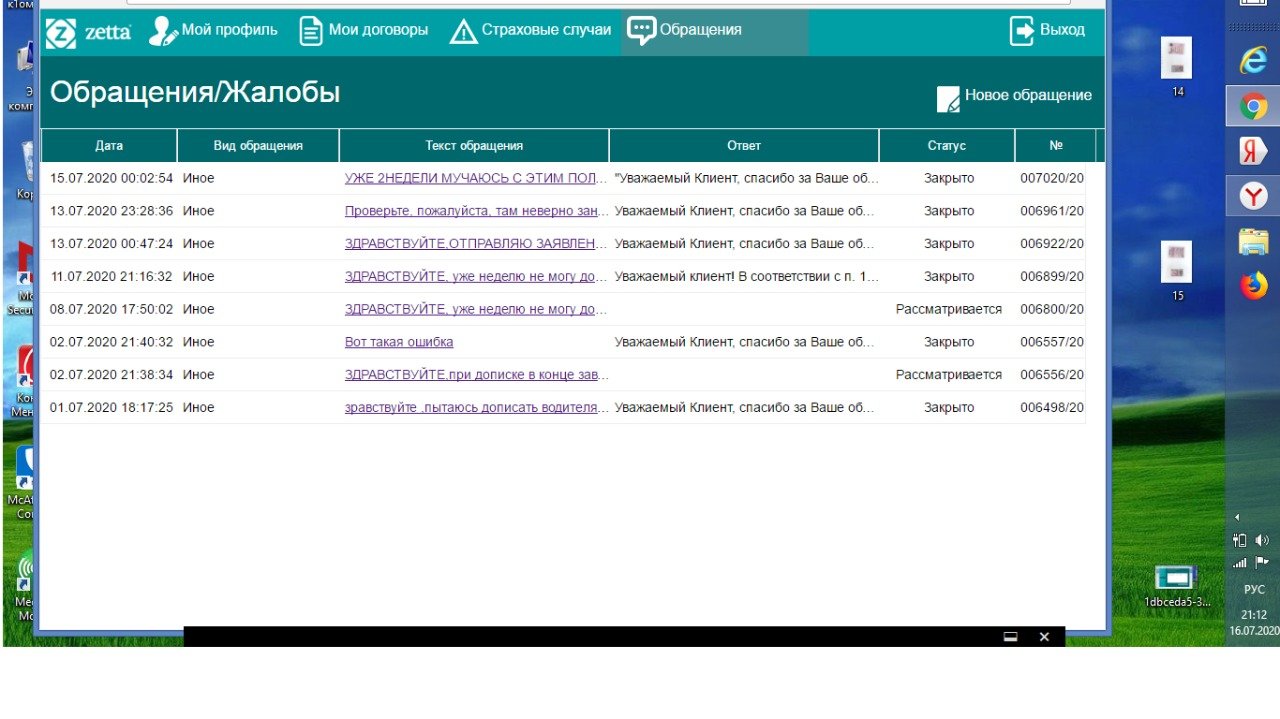The width and height of the screenshot is (1280, 719).
Task: Click the Новое обращение pencil icon
Action: tap(948, 99)
